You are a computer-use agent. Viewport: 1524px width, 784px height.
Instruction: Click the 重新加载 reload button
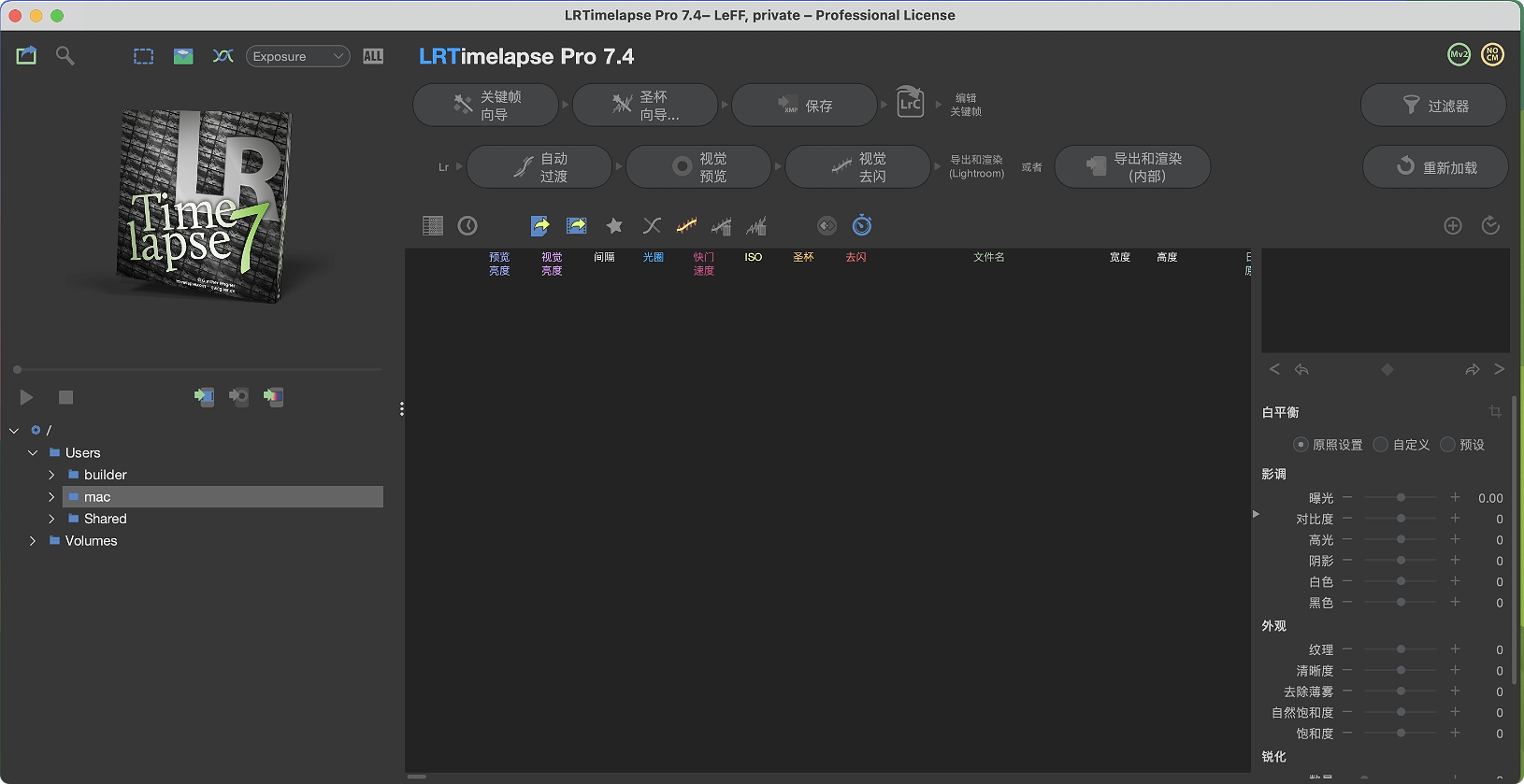[x=1435, y=167]
